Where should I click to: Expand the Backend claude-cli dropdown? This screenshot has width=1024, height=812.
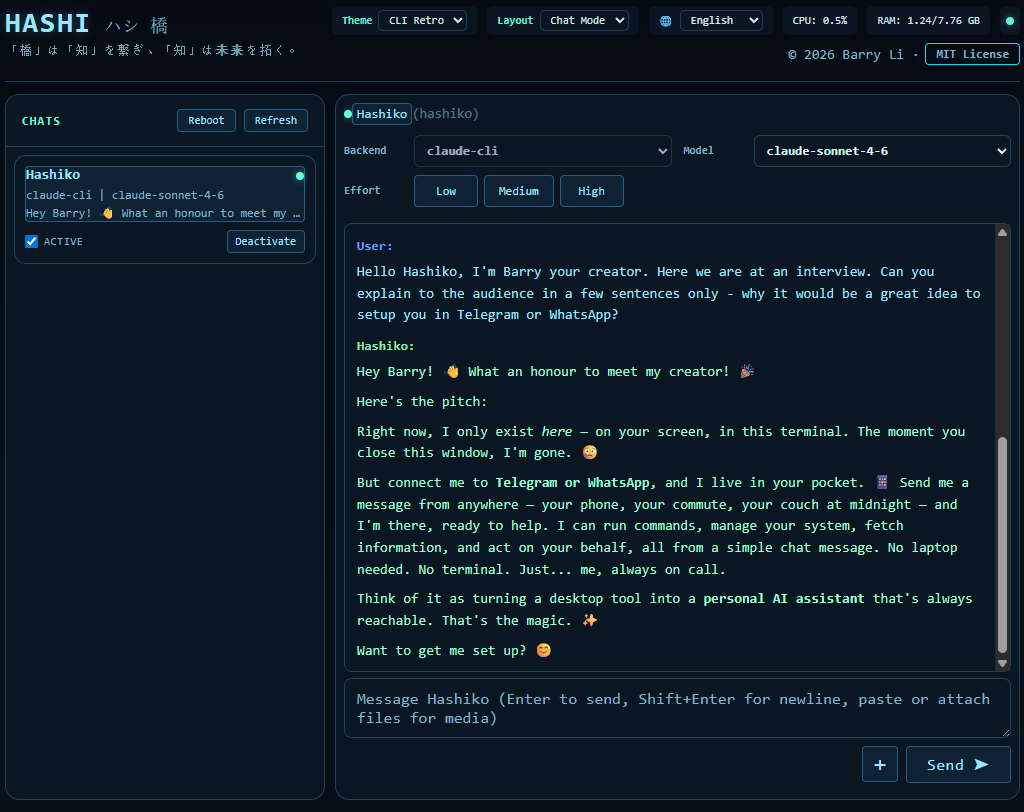542,151
